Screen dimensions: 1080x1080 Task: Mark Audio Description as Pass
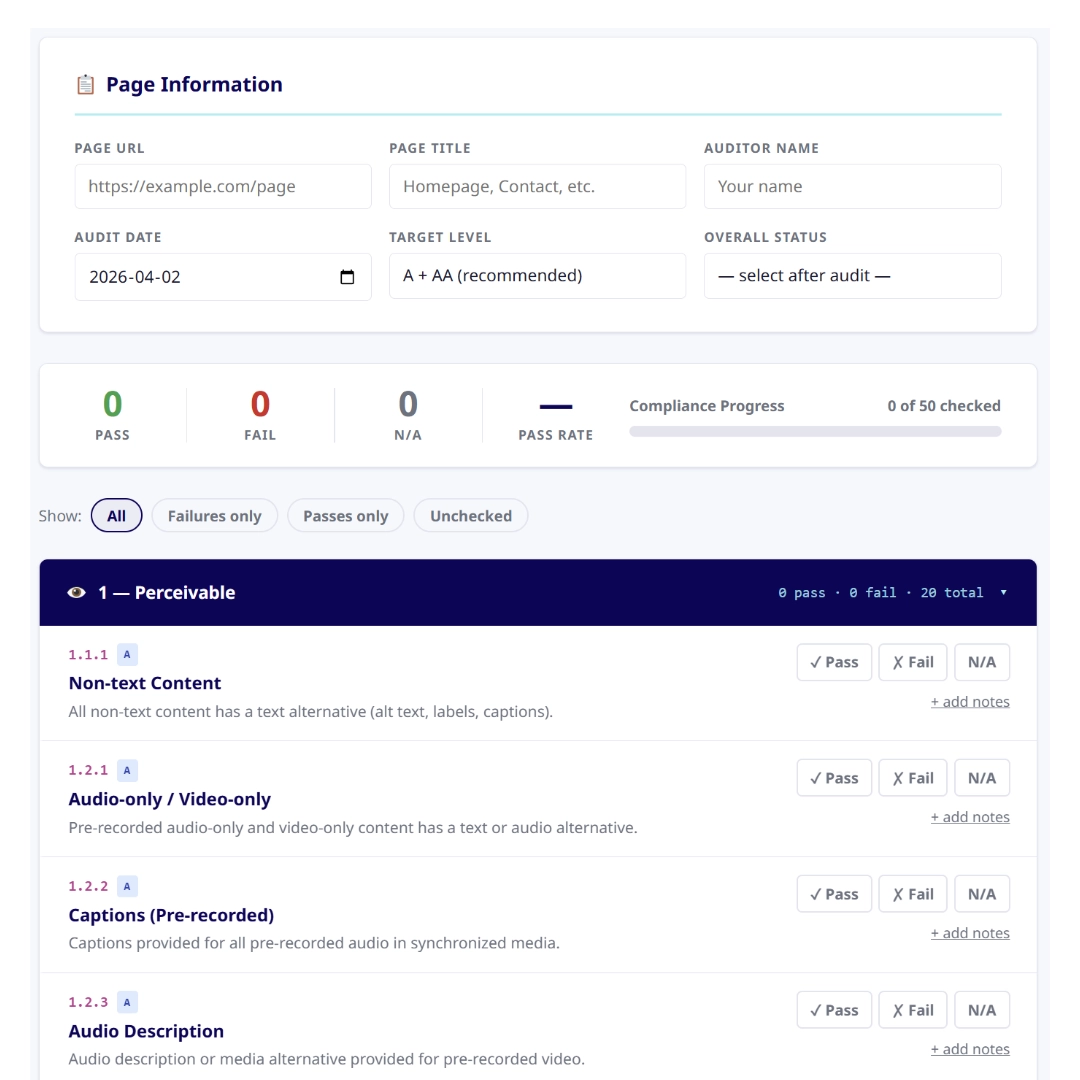[834, 1010]
